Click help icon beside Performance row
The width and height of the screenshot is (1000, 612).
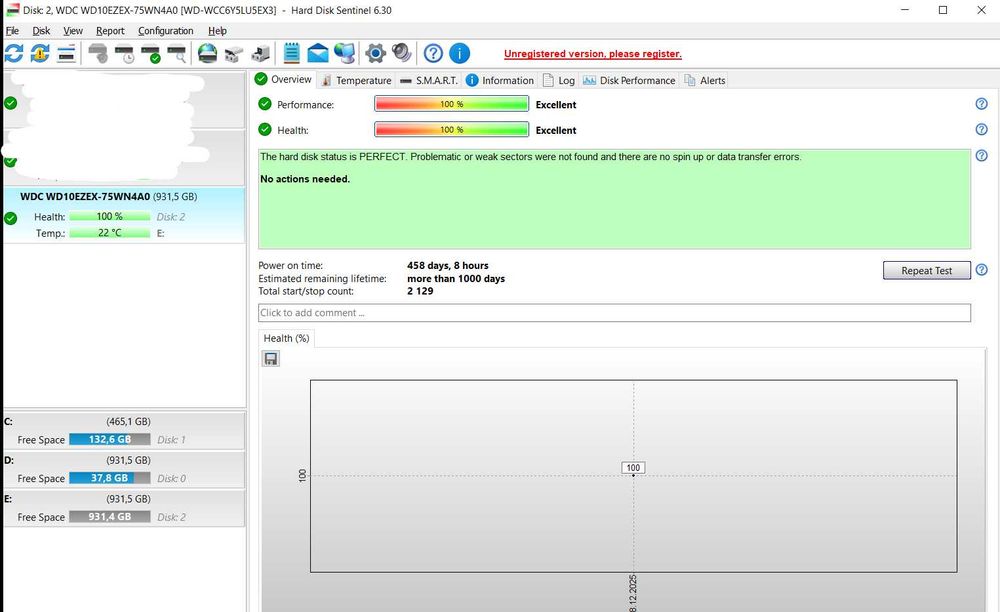pos(982,104)
